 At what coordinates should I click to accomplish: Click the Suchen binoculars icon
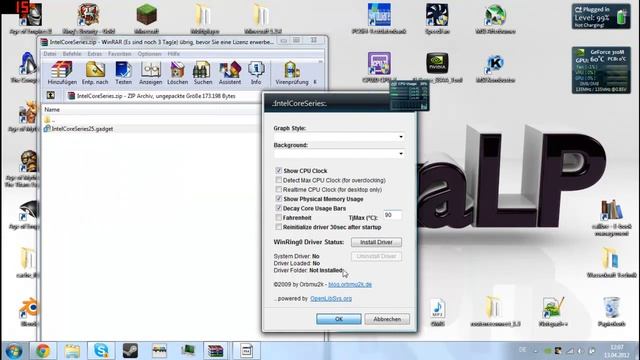coord(203,73)
